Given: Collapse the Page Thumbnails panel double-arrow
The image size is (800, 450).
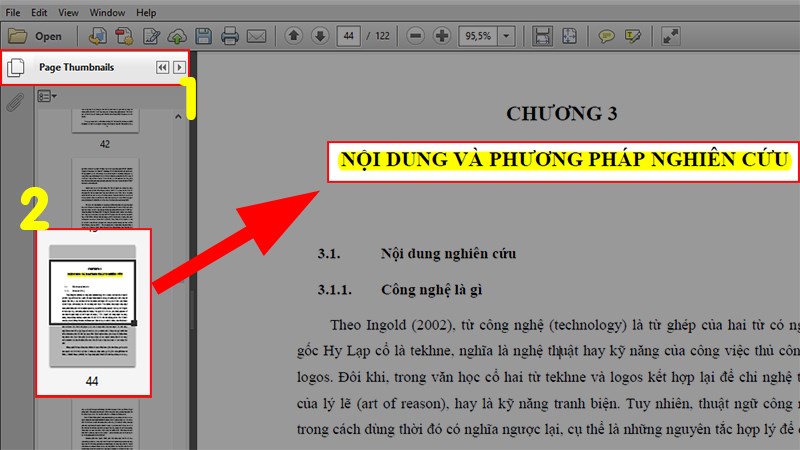Looking at the screenshot, I should [162, 67].
